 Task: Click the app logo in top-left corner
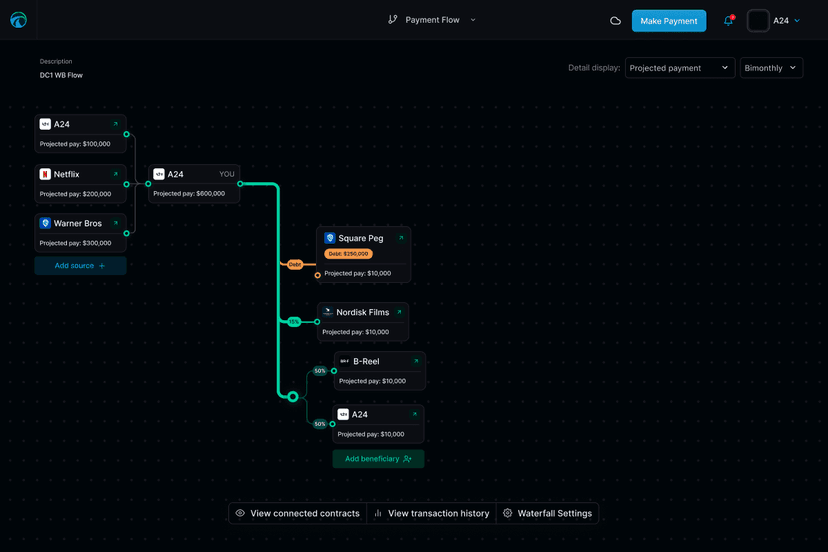tap(18, 20)
